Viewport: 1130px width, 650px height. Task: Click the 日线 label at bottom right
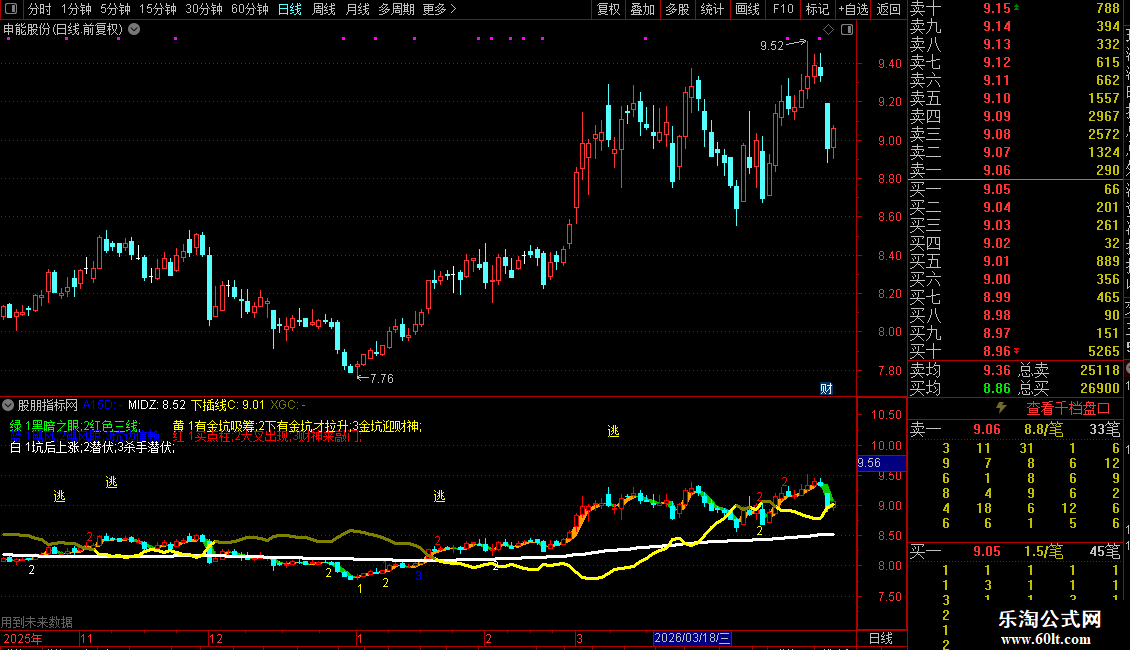click(881, 638)
